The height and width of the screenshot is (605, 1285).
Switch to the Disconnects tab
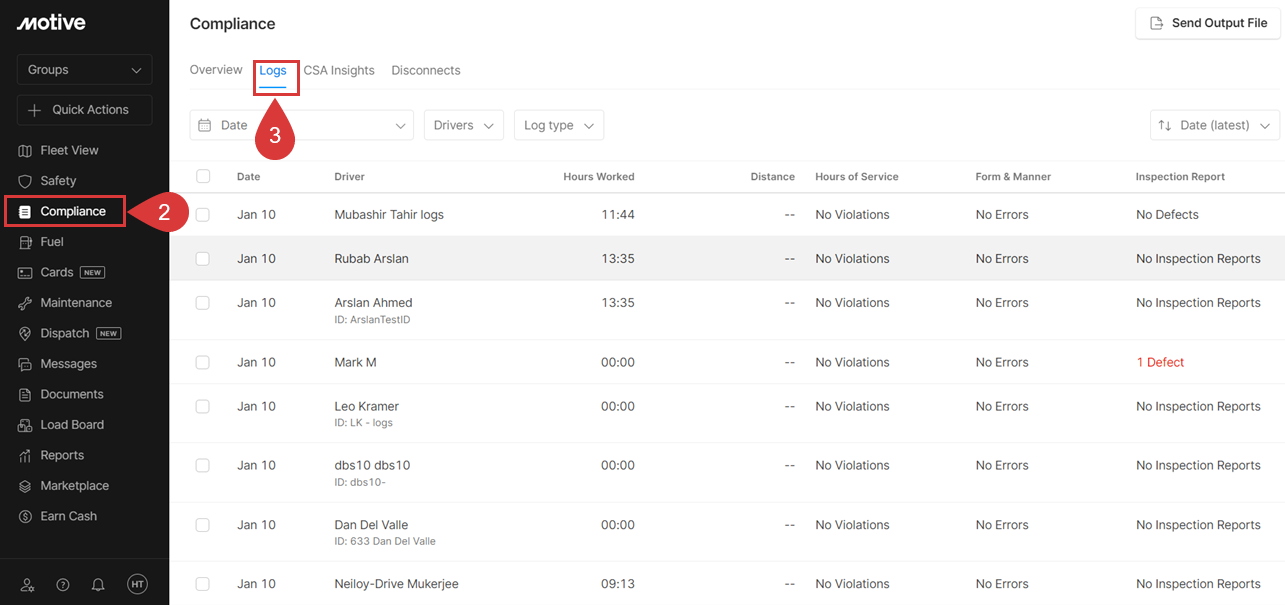pyautogui.click(x=426, y=70)
